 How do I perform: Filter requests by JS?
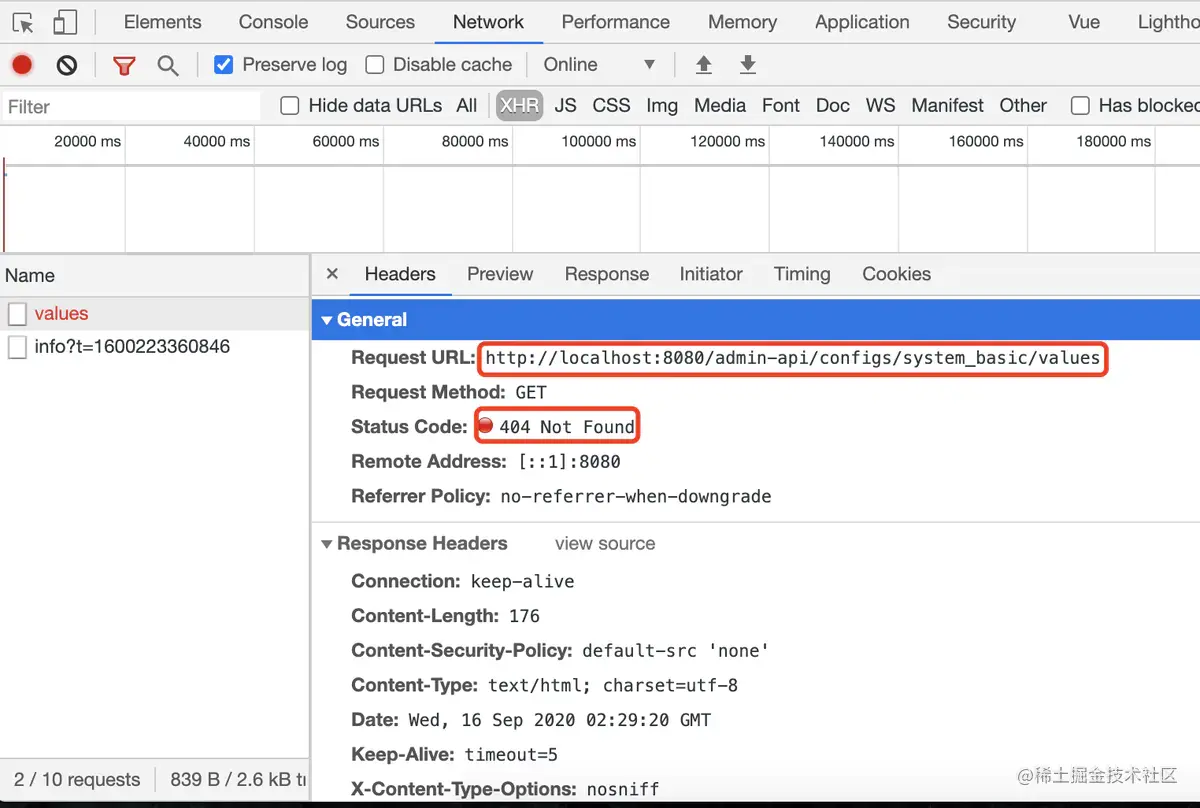566,106
